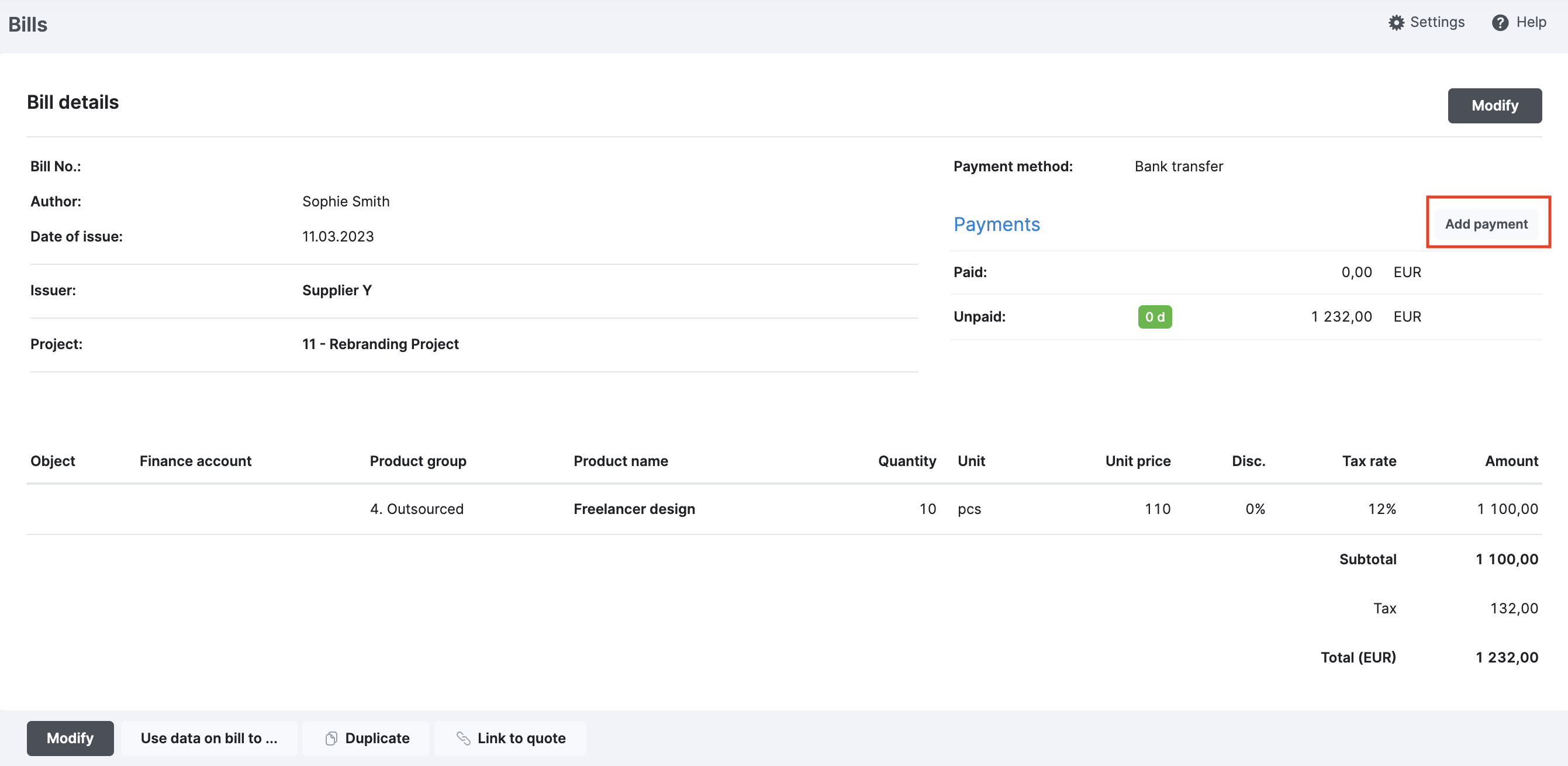Click the Finance account column header
The height and width of the screenshot is (766, 1568).
click(195, 461)
